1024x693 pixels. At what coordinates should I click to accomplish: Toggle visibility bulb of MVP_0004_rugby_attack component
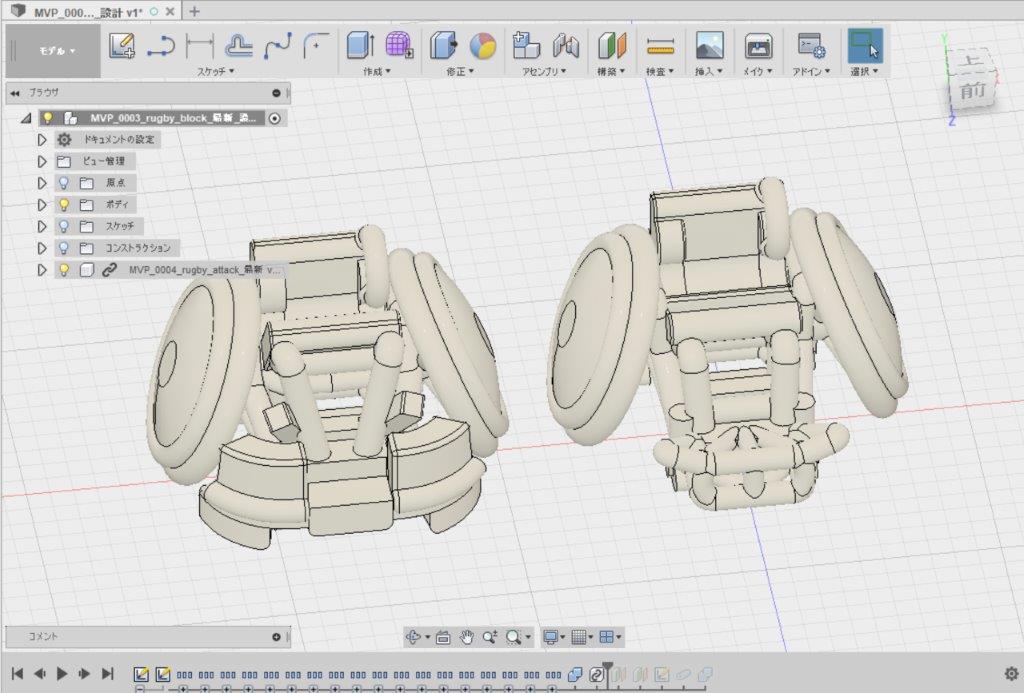[x=64, y=270]
